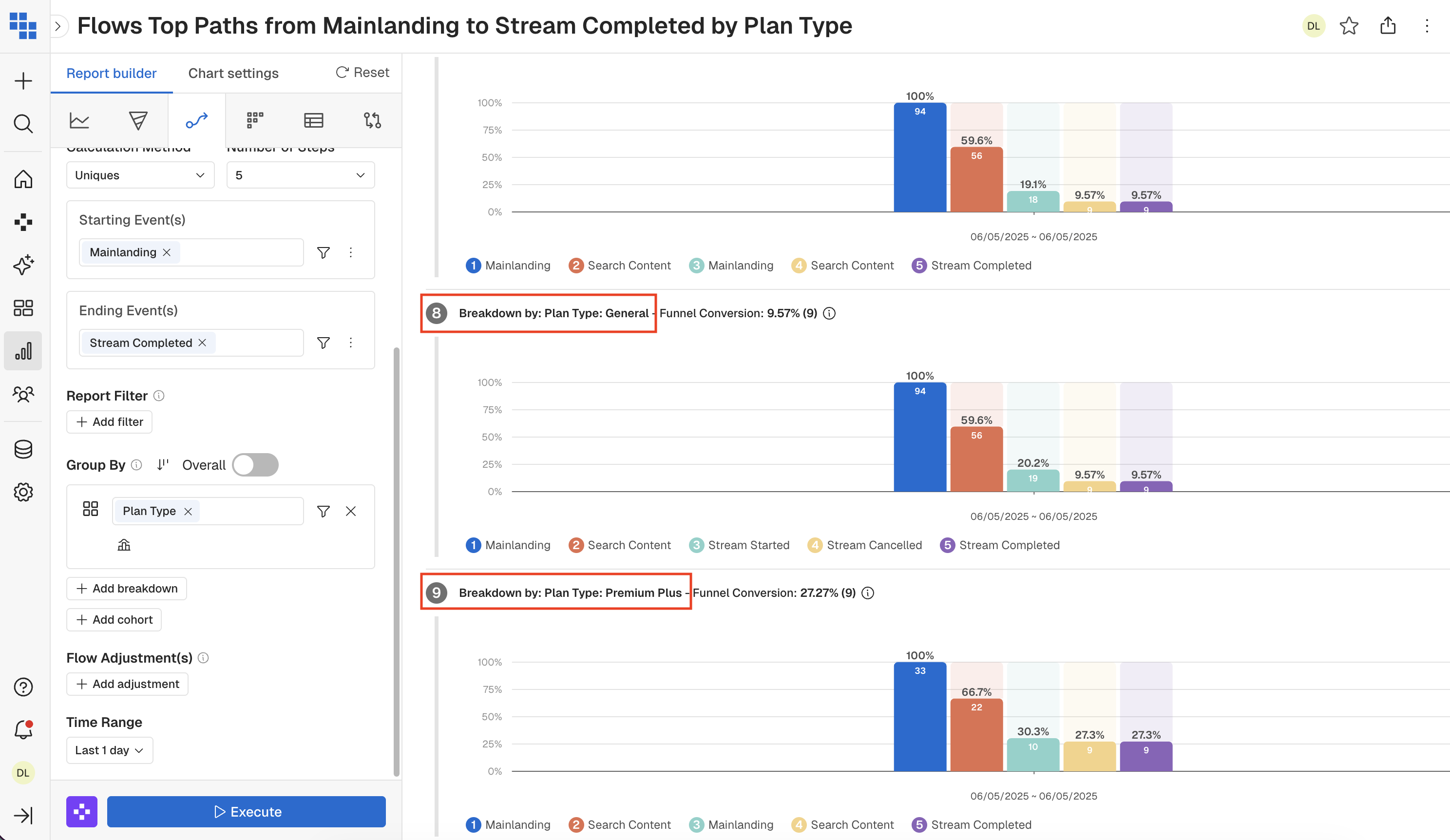
Task: Click the Starting Events input field
Action: [242, 252]
